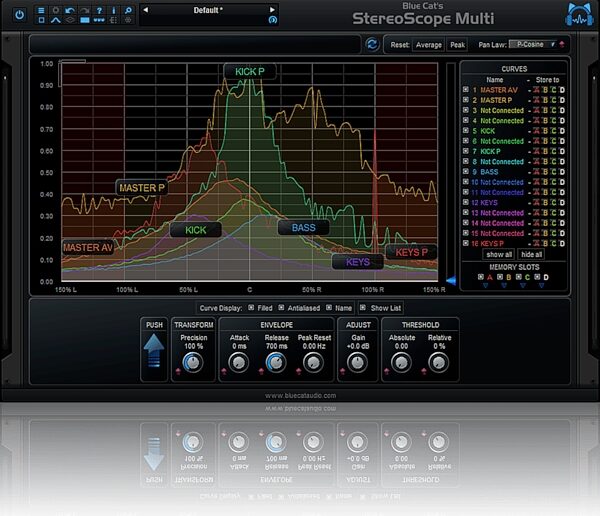The image size is (600, 516).
Task: Click the Absolute threshold knob
Action: click(401, 362)
